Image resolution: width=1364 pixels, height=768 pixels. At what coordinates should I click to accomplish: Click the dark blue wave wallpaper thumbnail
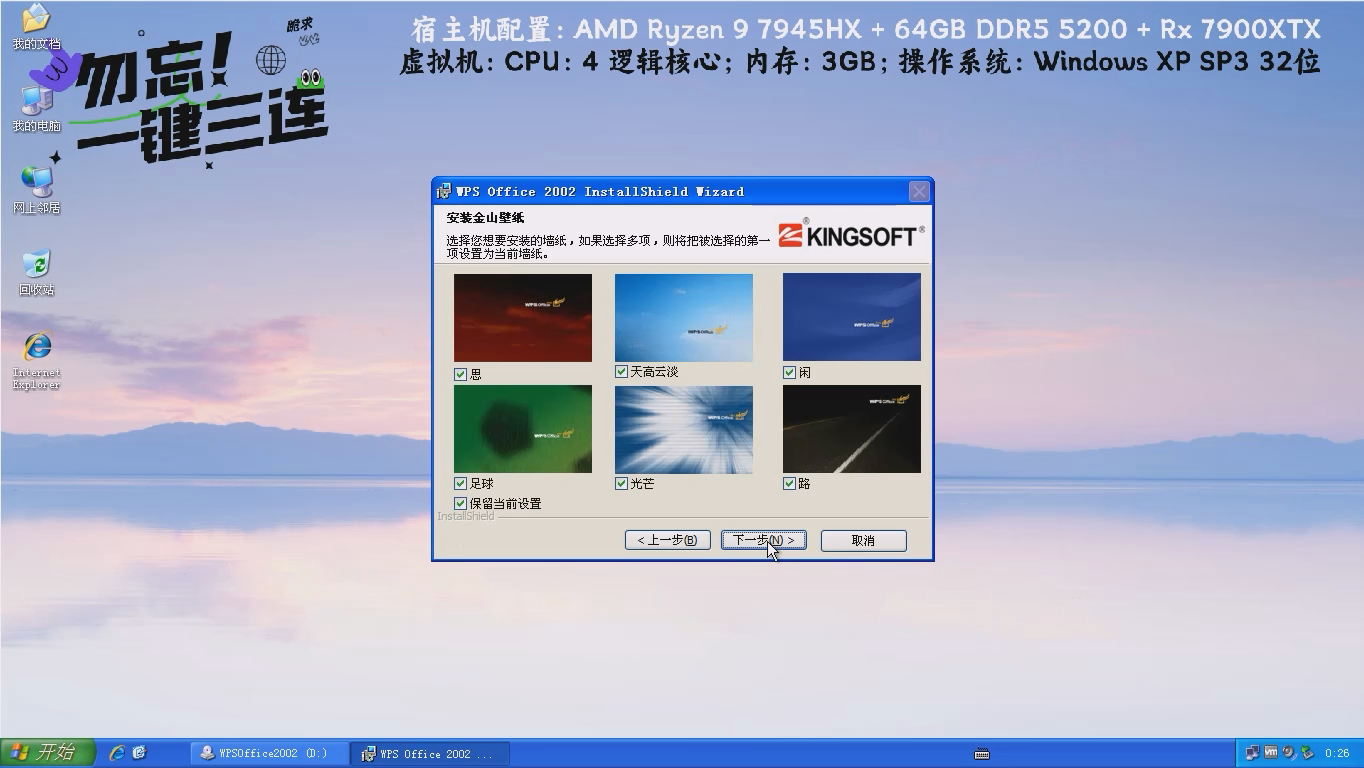tap(852, 317)
